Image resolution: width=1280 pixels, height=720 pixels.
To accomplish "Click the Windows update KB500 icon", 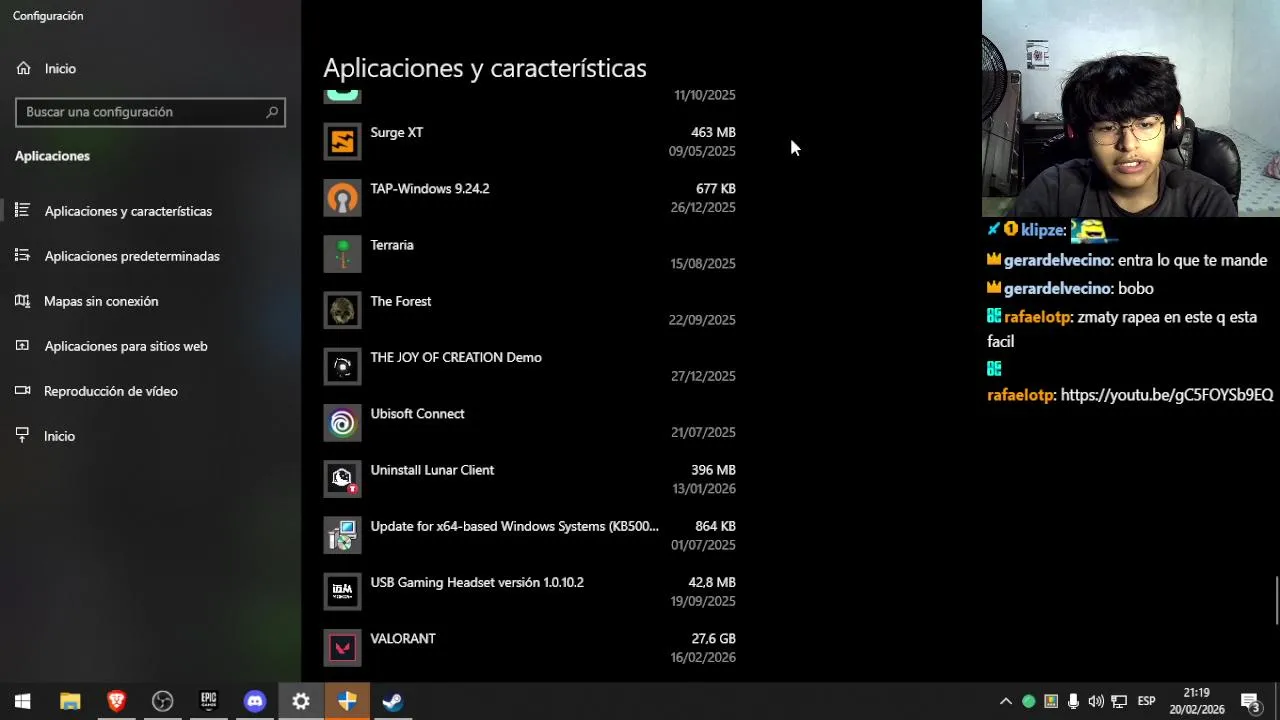I will (342, 535).
